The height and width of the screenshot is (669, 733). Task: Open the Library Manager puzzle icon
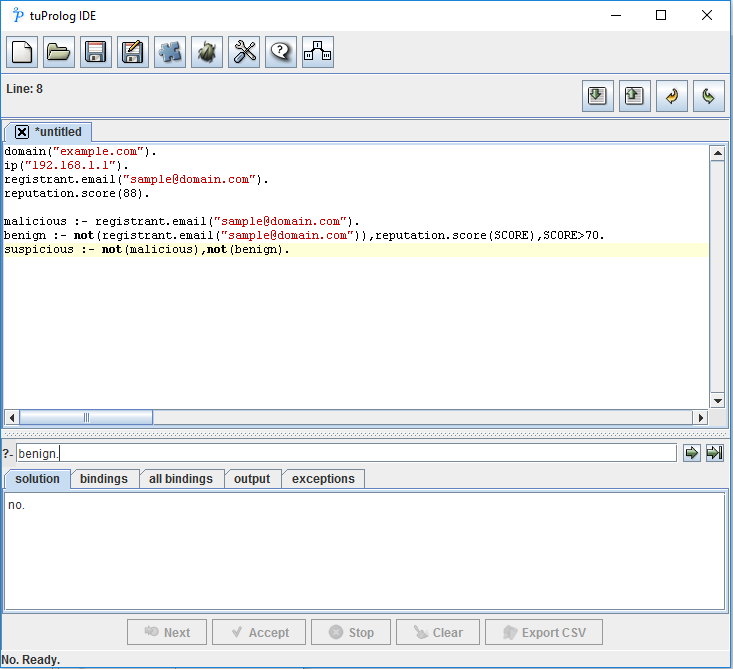[x=170, y=53]
